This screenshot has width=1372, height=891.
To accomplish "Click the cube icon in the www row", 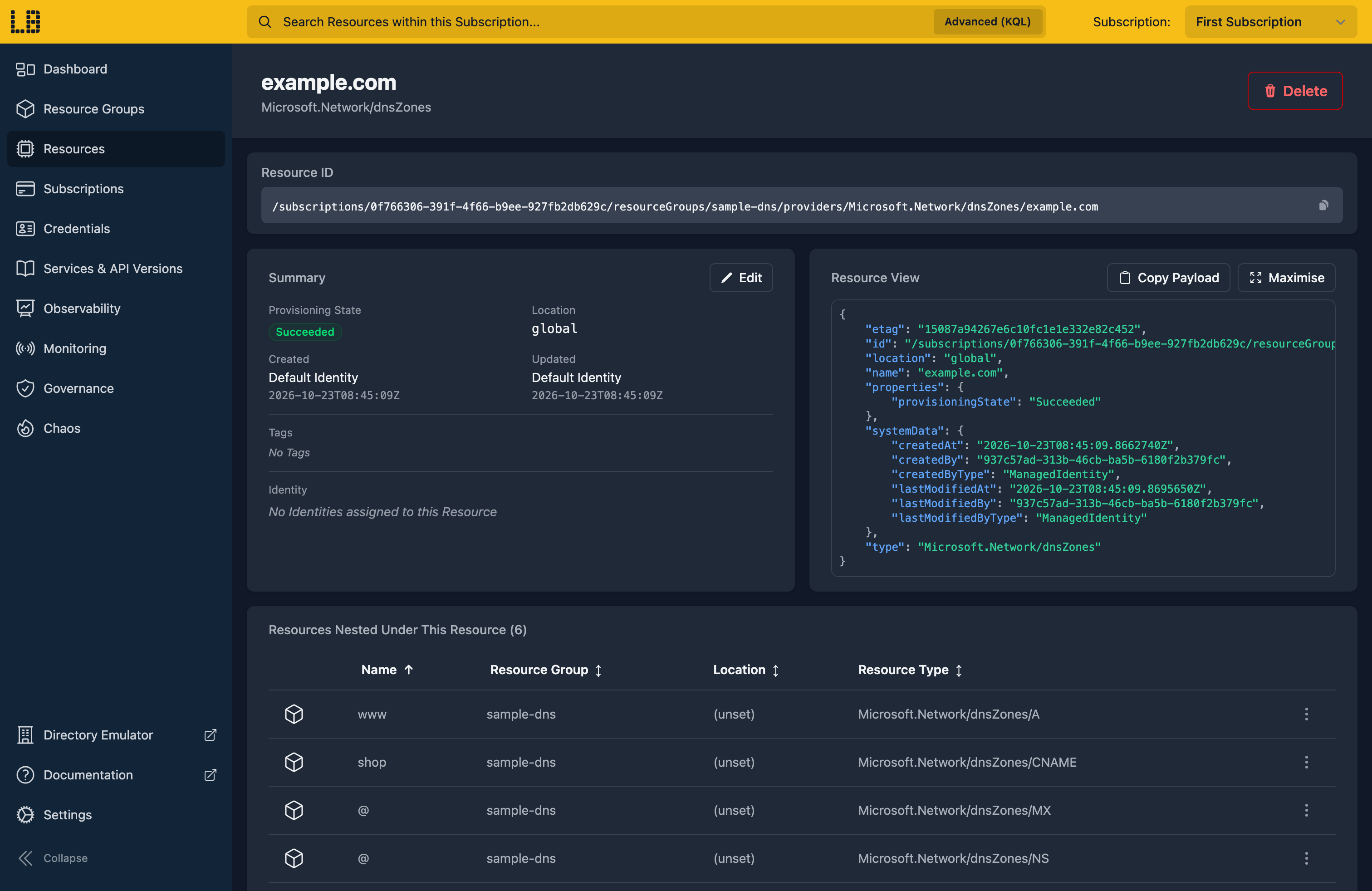I will [294, 714].
